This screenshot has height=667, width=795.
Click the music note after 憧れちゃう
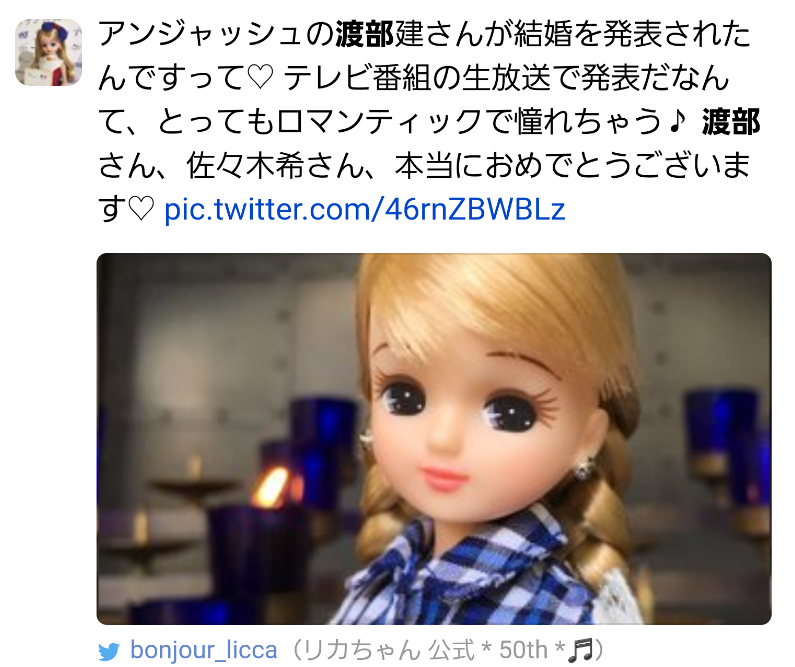(677, 122)
